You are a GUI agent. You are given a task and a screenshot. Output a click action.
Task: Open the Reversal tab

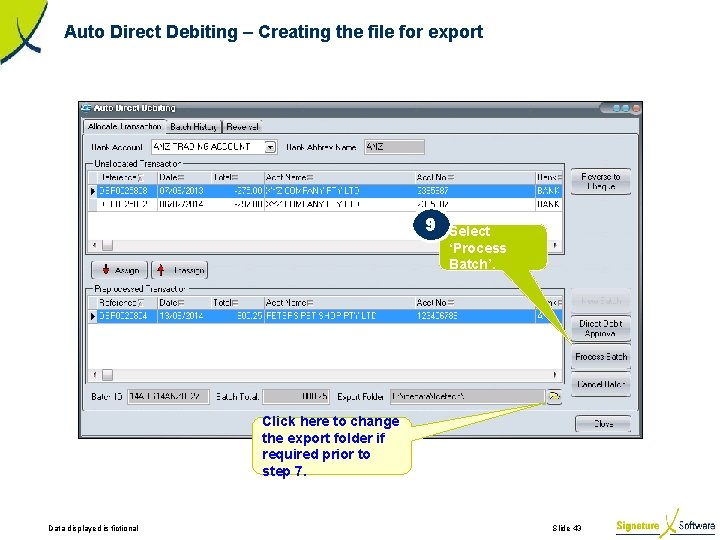click(x=242, y=127)
